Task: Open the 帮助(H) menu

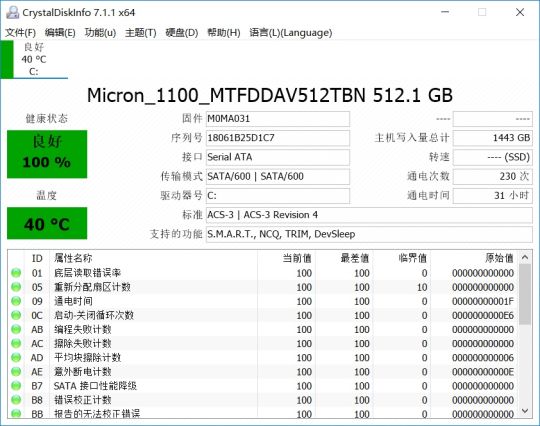Action: pyautogui.click(x=224, y=33)
